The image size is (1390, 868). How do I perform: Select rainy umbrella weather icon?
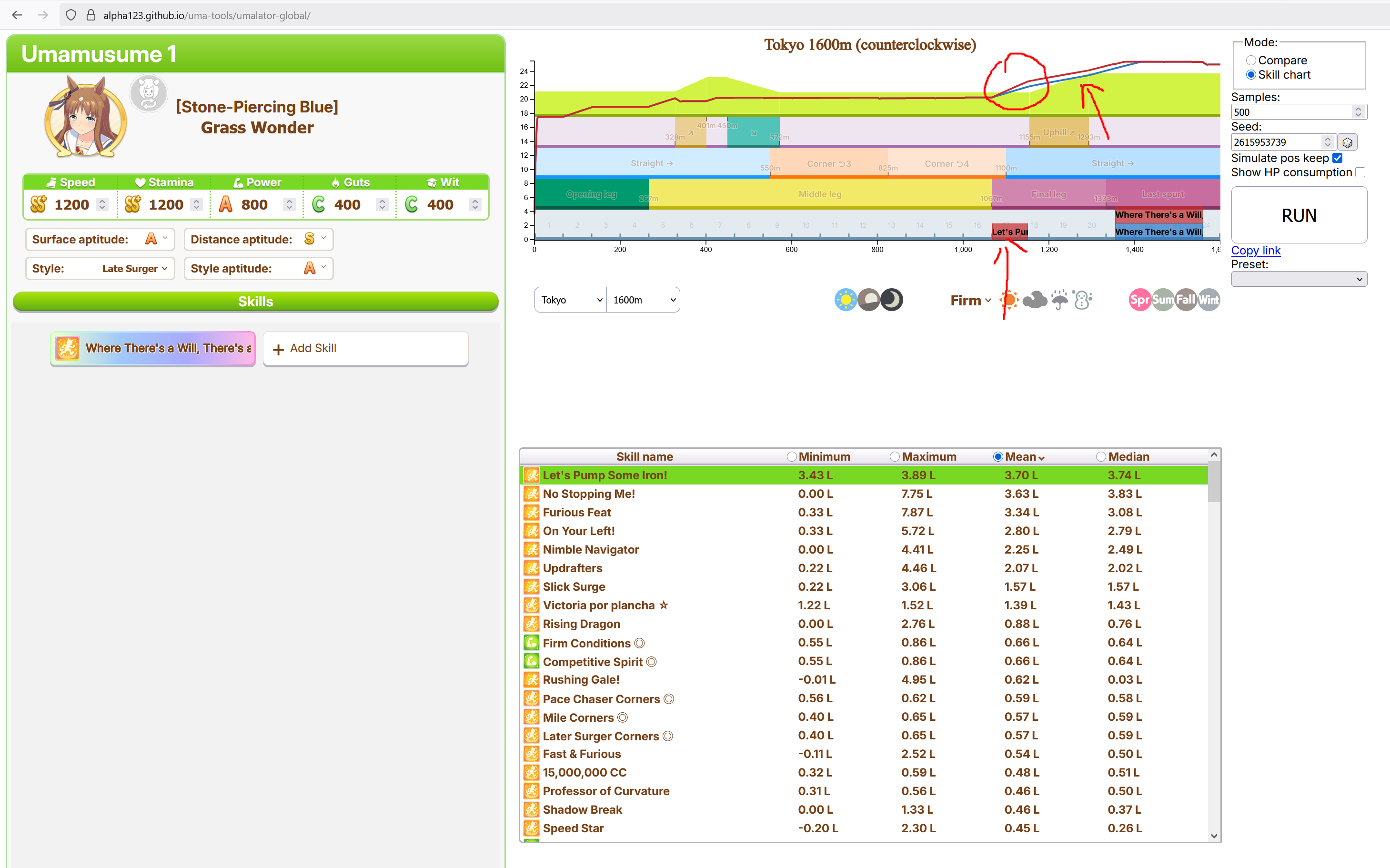click(x=1059, y=300)
